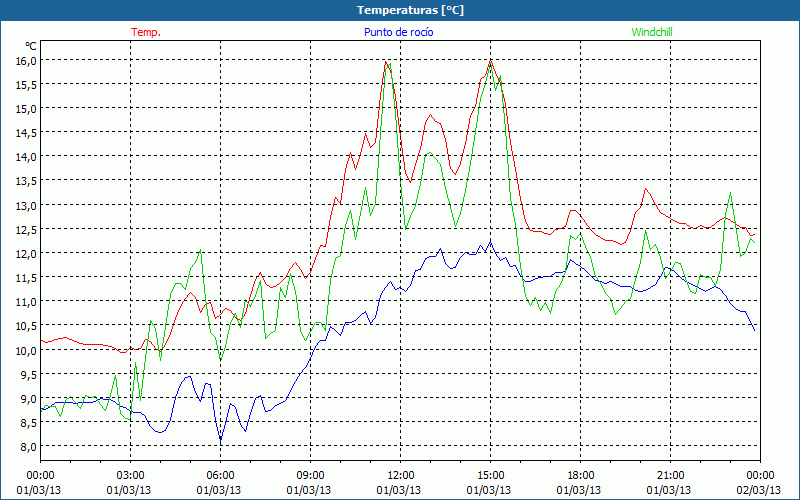The image size is (800, 500).
Task: Click the '9,0' y-axis value
Action: [x=29, y=398]
